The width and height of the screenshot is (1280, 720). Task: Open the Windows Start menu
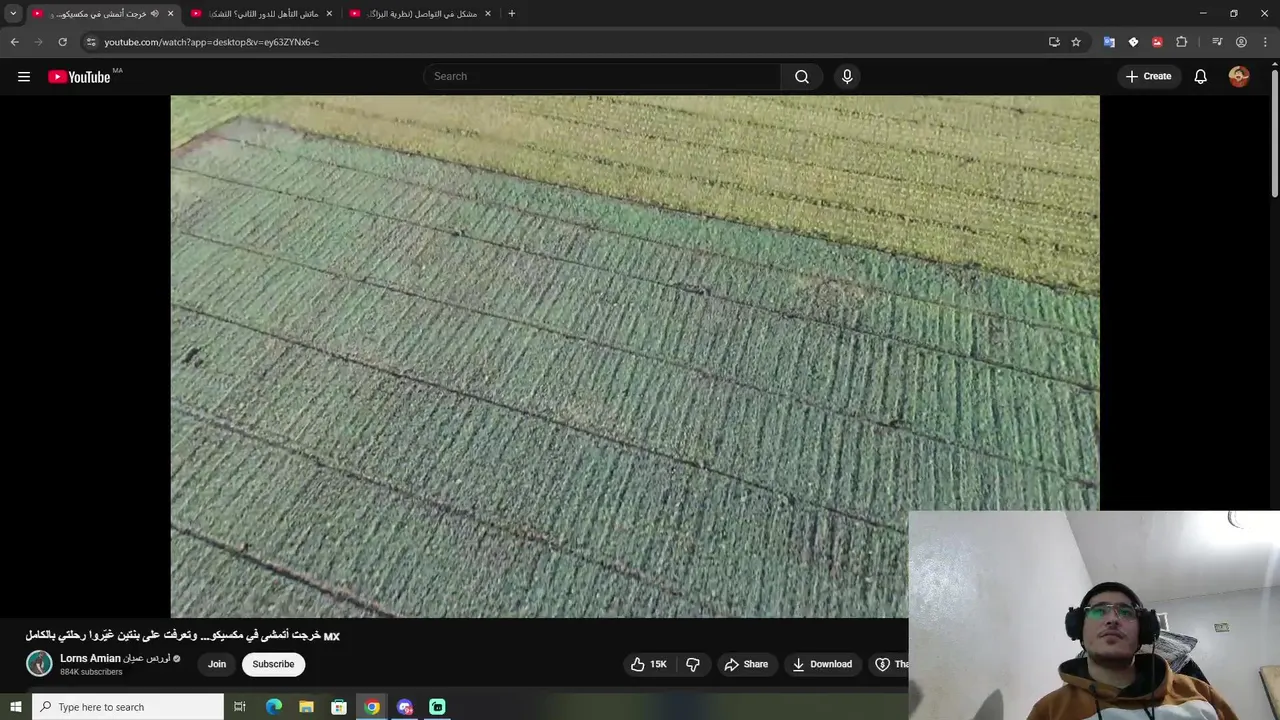[16, 707]
